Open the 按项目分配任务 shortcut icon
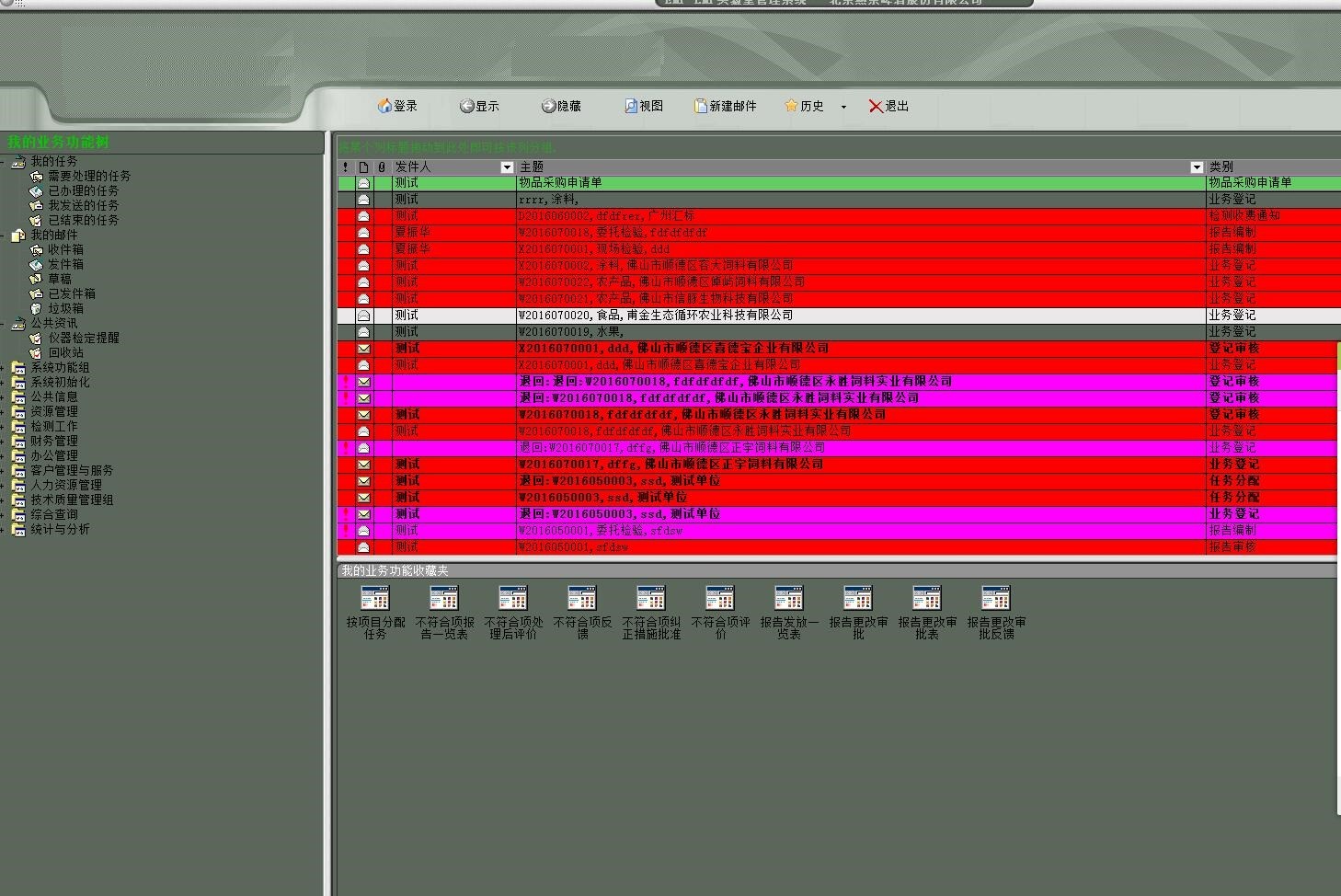The height and width of the screenshot is (896, 1341). pyautogui.click(x=375, y=600)
